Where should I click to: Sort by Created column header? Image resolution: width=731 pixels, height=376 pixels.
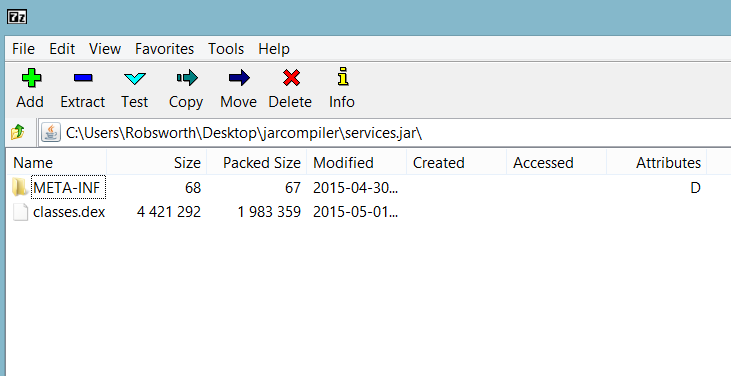tap(456, 163)
